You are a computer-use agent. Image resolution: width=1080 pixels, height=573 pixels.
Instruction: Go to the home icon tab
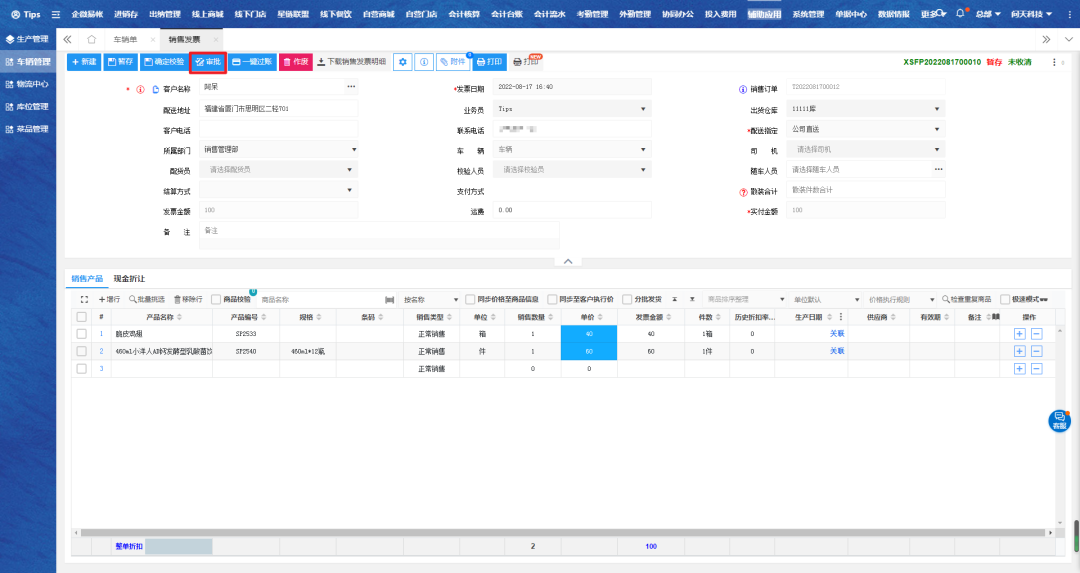click(91, 38)
